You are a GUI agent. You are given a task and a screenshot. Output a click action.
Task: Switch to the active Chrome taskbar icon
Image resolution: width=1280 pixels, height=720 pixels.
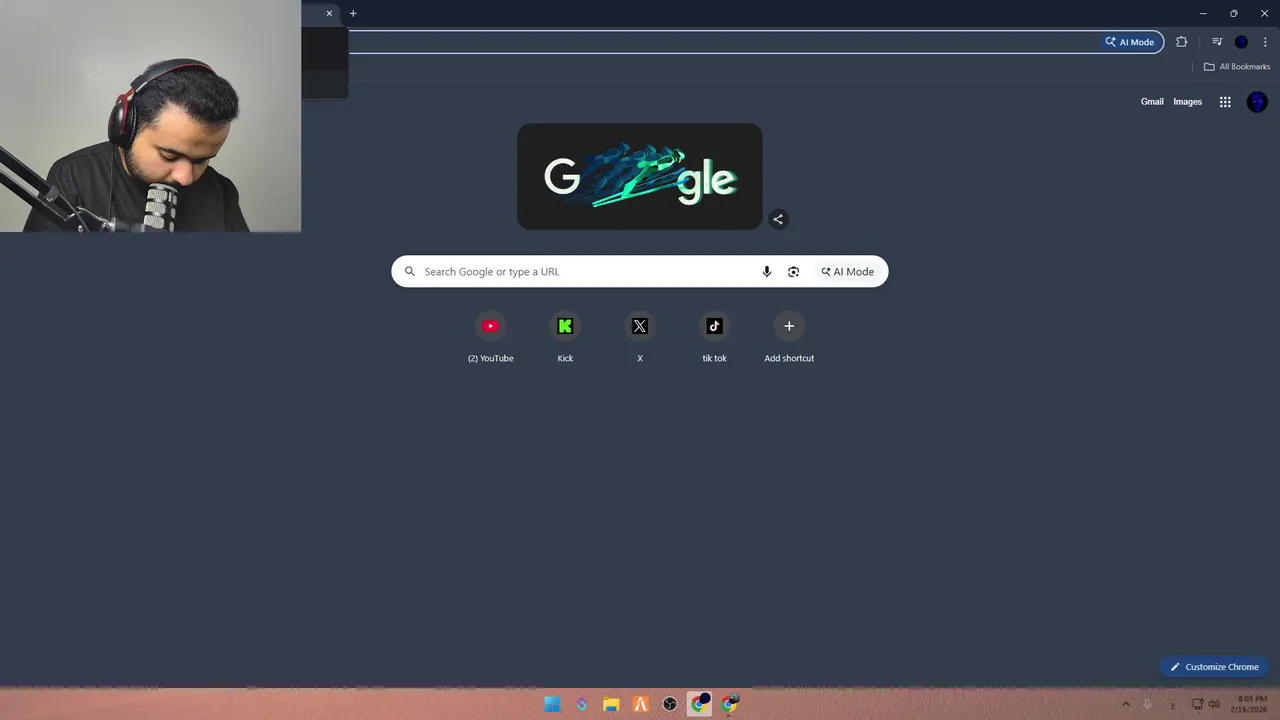click(x=700, y=704)
